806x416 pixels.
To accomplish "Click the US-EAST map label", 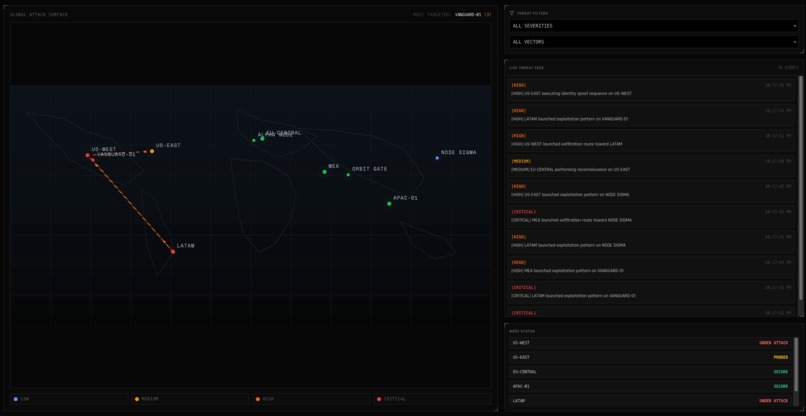I will [x=169, y=146].
